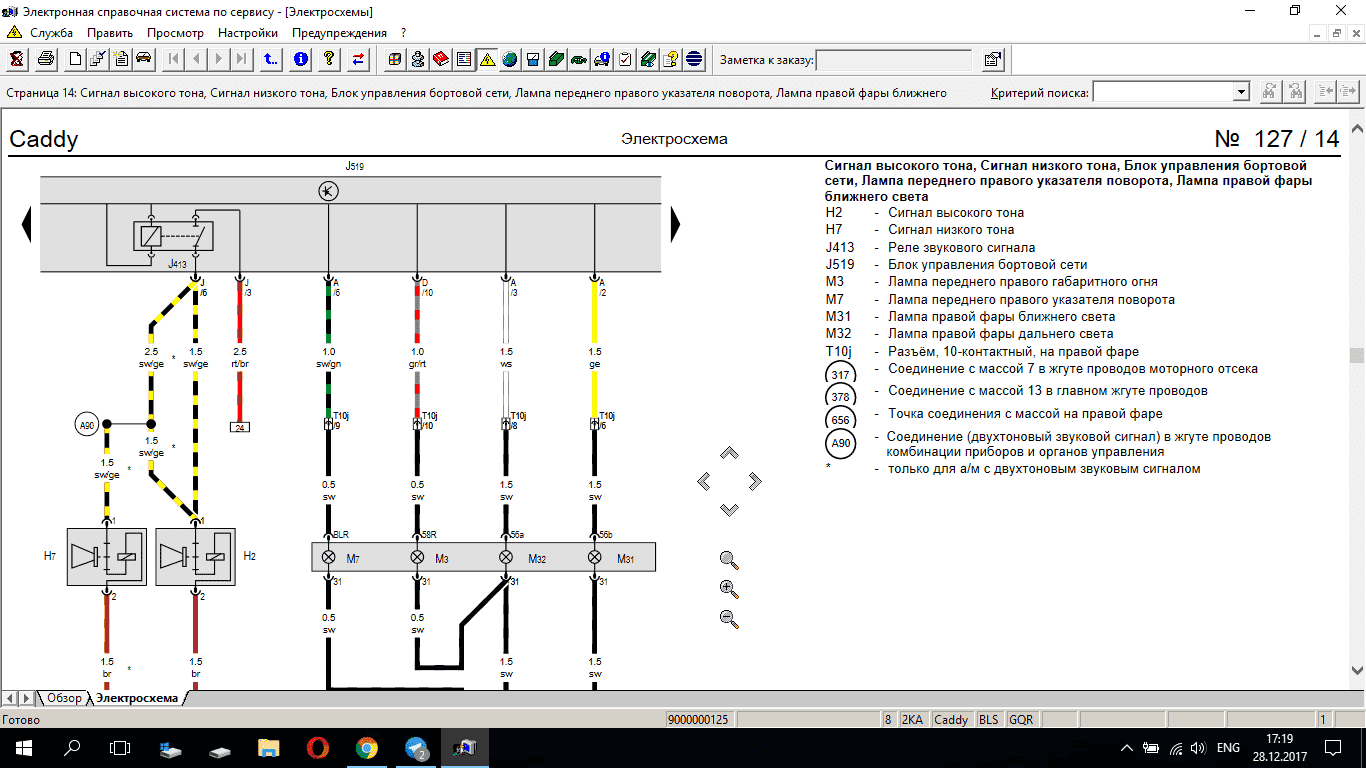Zoom in with the plus magnifier icon
Viewport: 1366px width, 768px height.
[x=729, y=589]
